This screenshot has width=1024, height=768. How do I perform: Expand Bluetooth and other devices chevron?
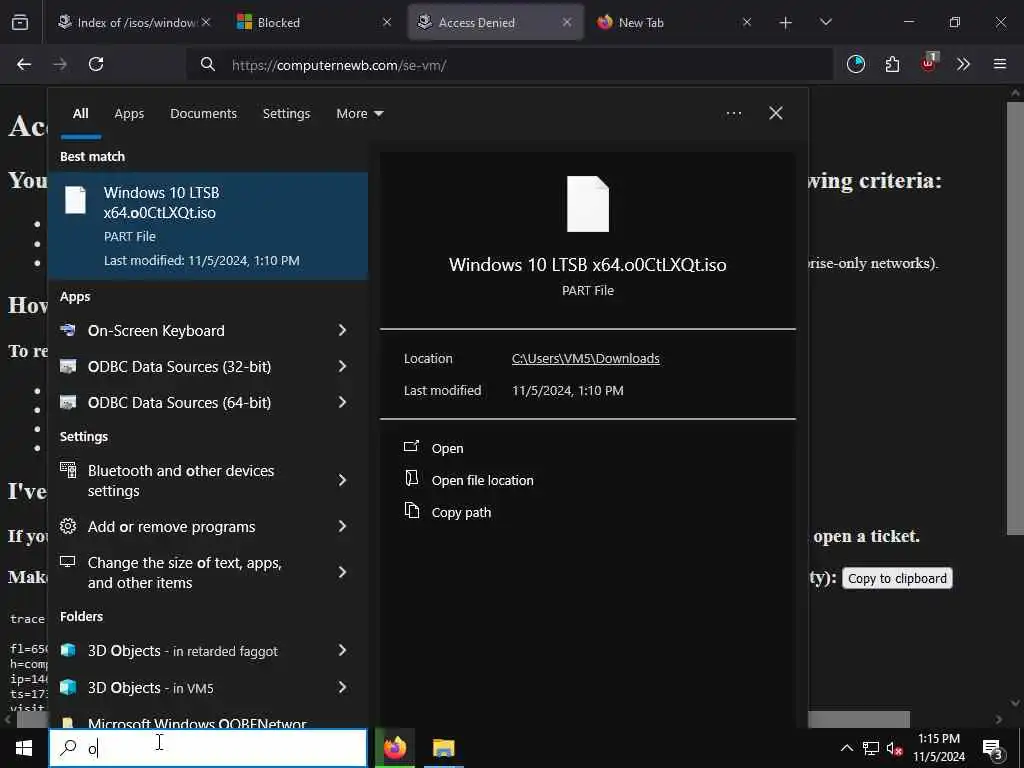tap(342, 481)
